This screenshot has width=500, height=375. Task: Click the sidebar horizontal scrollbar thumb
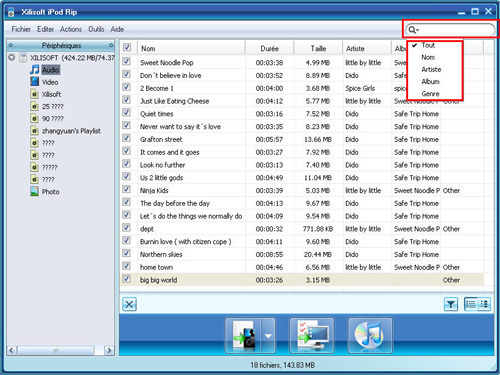coord(56,350)
